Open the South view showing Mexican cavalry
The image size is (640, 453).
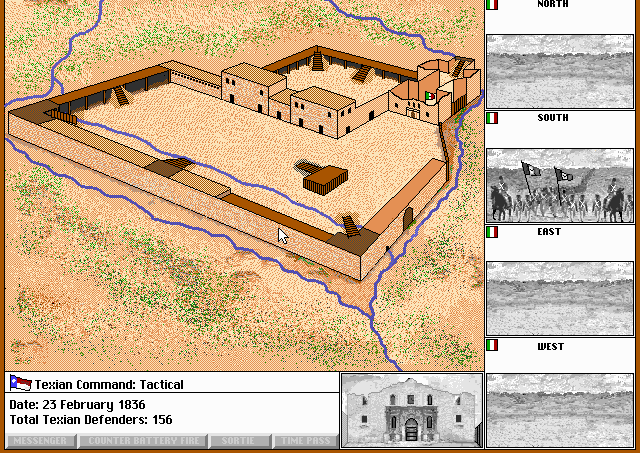(x=559, y=185)
